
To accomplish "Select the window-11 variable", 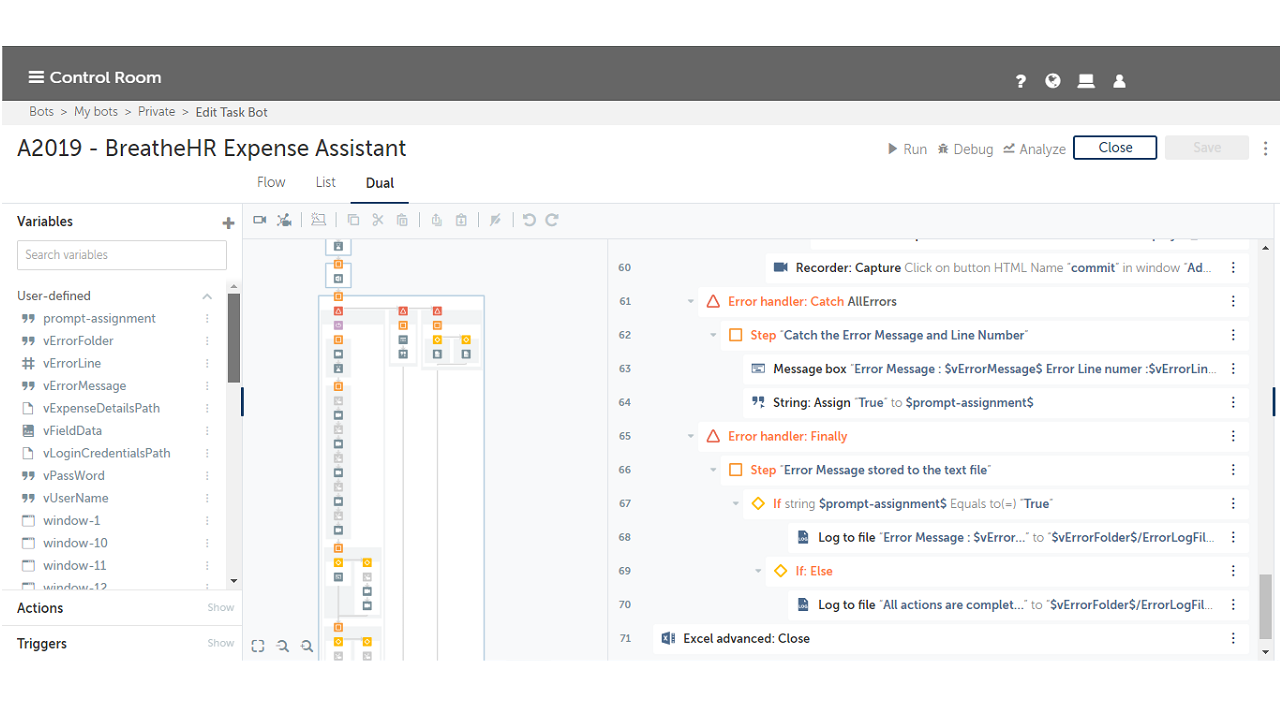I will point(75,566).
